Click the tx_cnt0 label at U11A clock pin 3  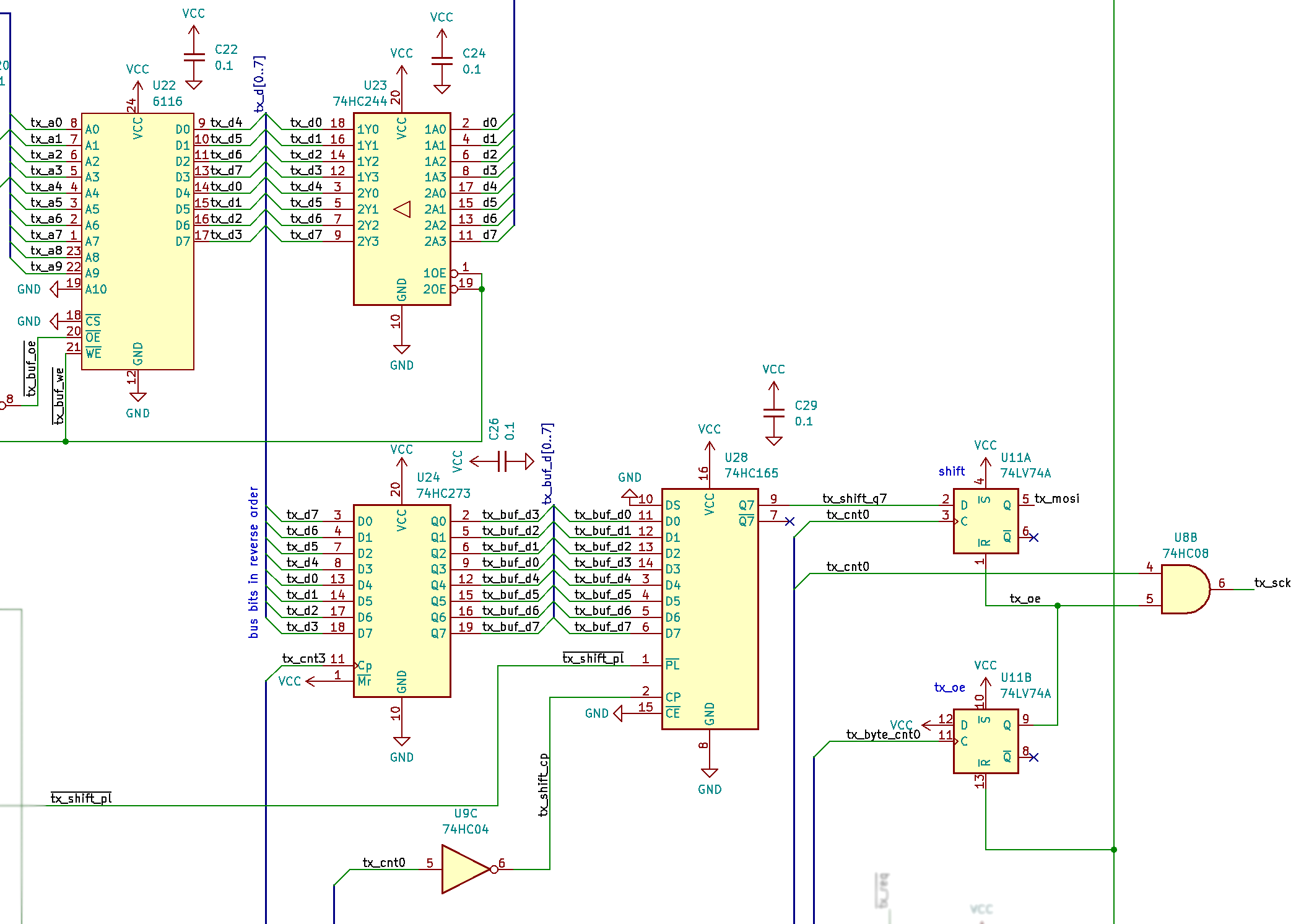click(848, 515)
